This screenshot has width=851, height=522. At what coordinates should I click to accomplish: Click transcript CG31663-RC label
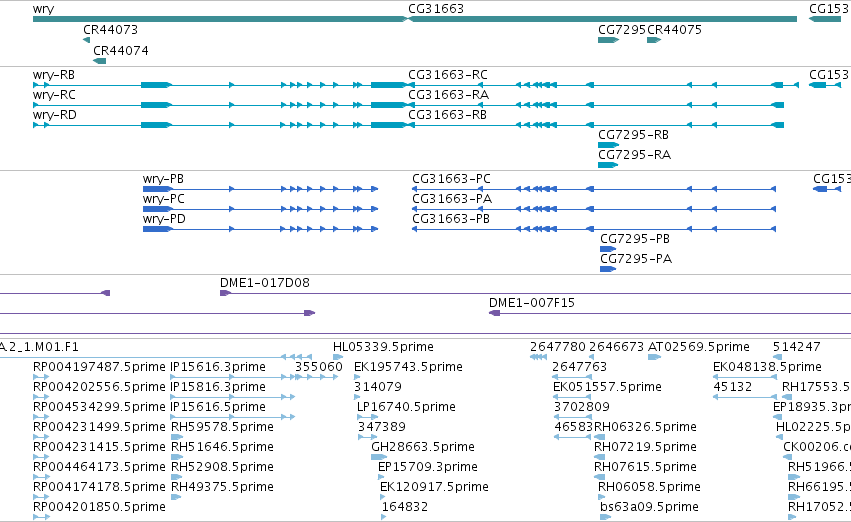pos(448,75)
